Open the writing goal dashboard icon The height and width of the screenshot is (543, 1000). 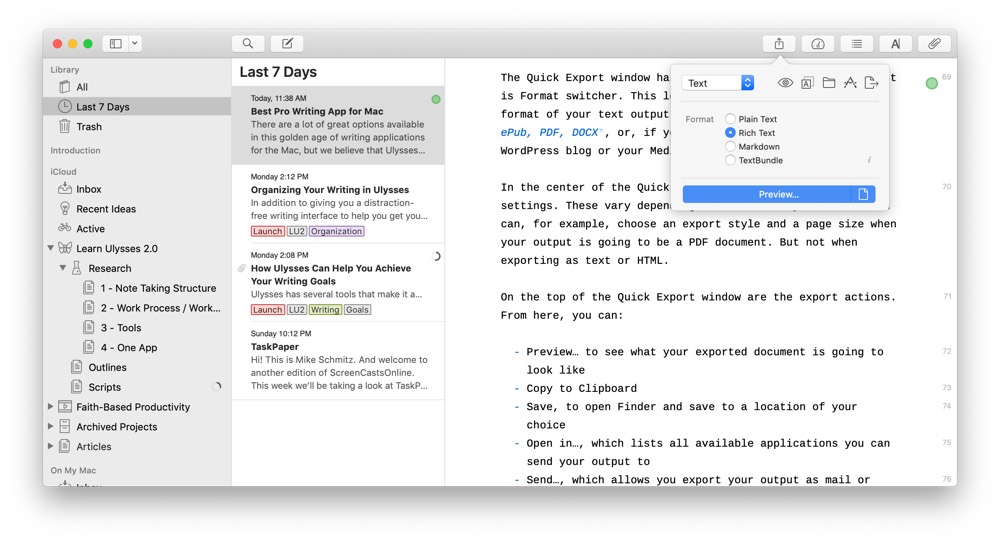(x=818, y=43)
